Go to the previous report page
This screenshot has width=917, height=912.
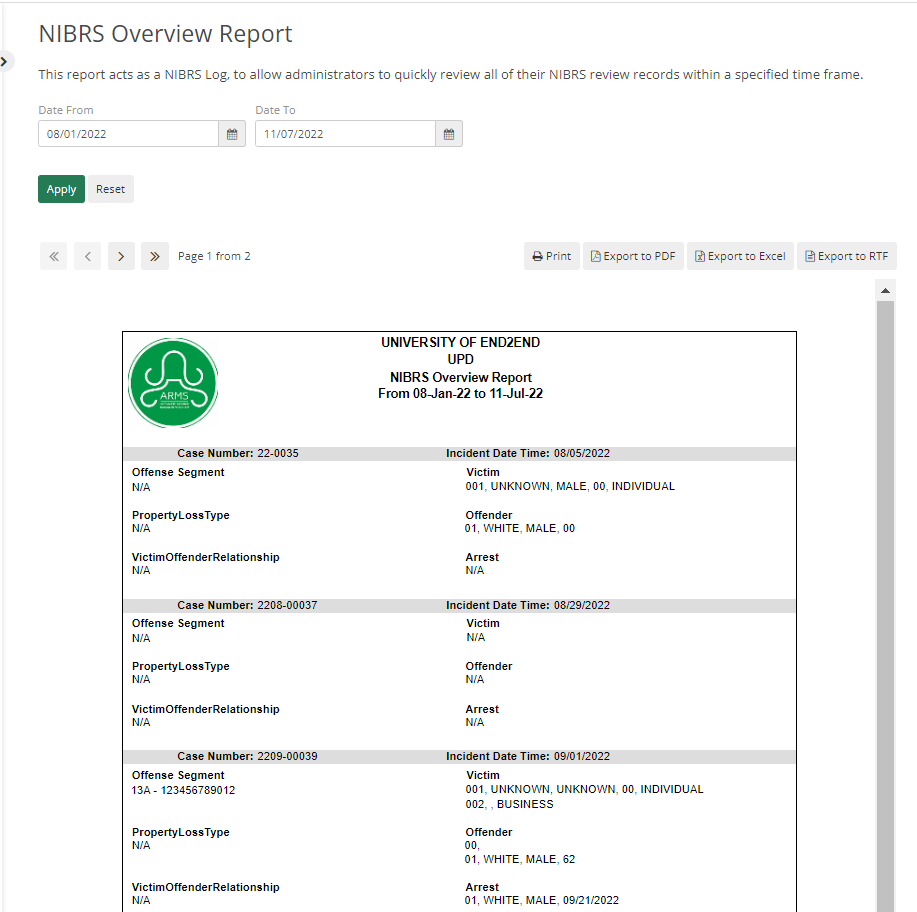(87, 255)
